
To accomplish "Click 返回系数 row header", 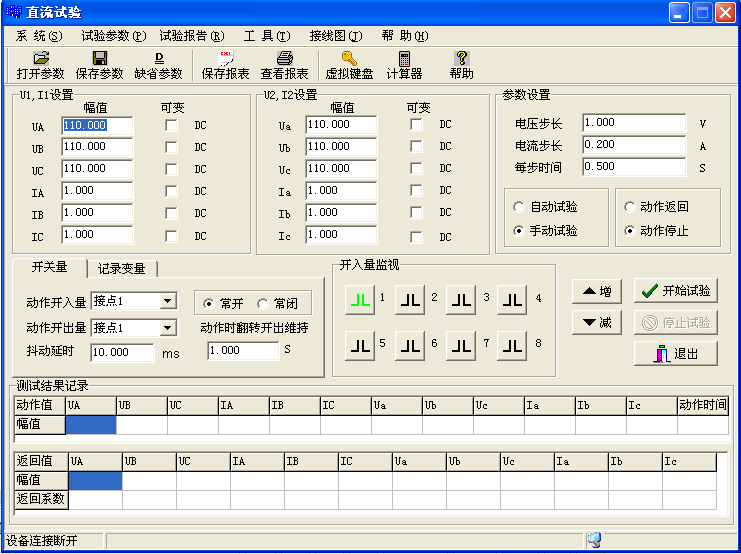I will [x=41, y=499].
